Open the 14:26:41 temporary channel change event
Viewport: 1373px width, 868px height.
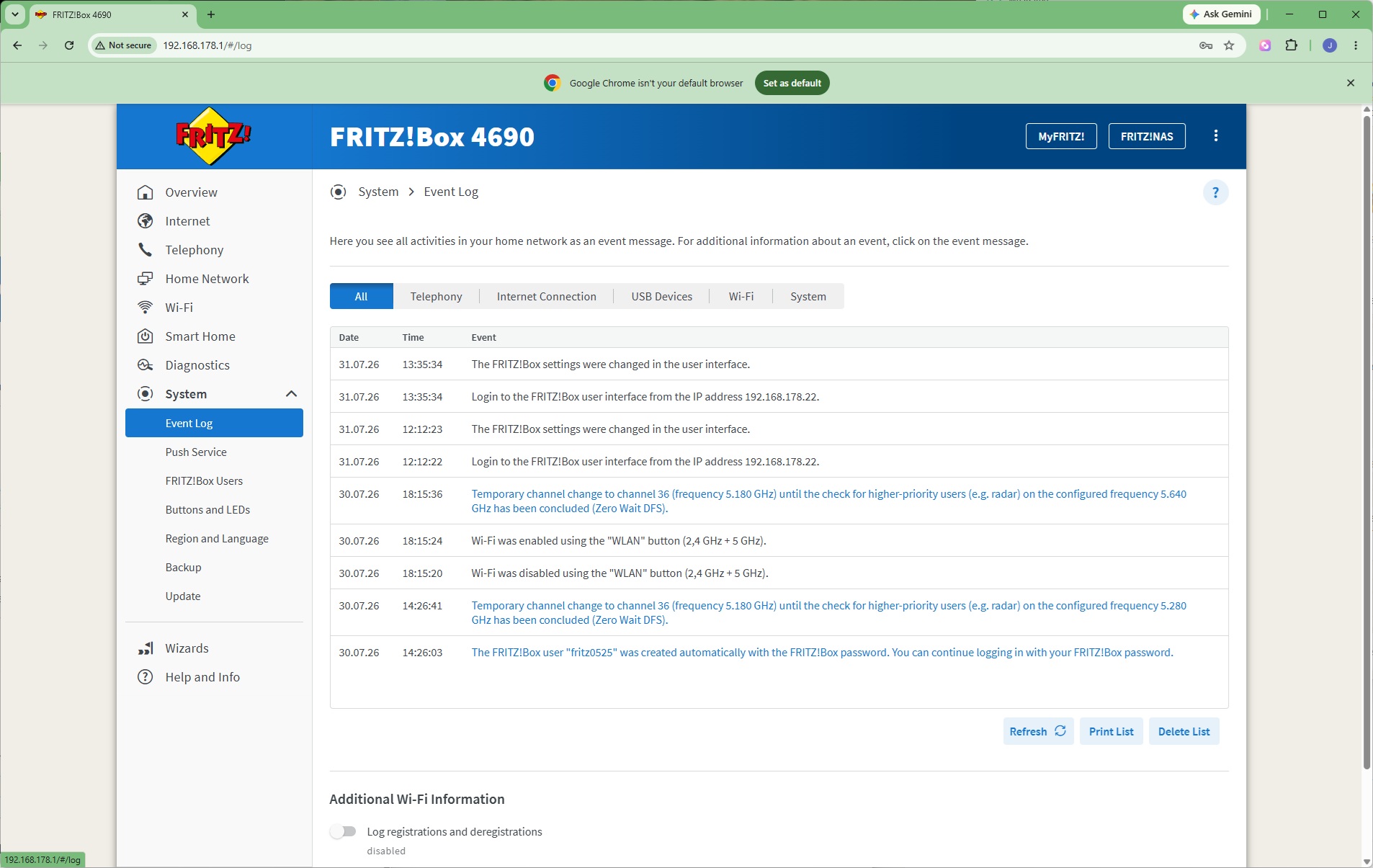(828, 612)
